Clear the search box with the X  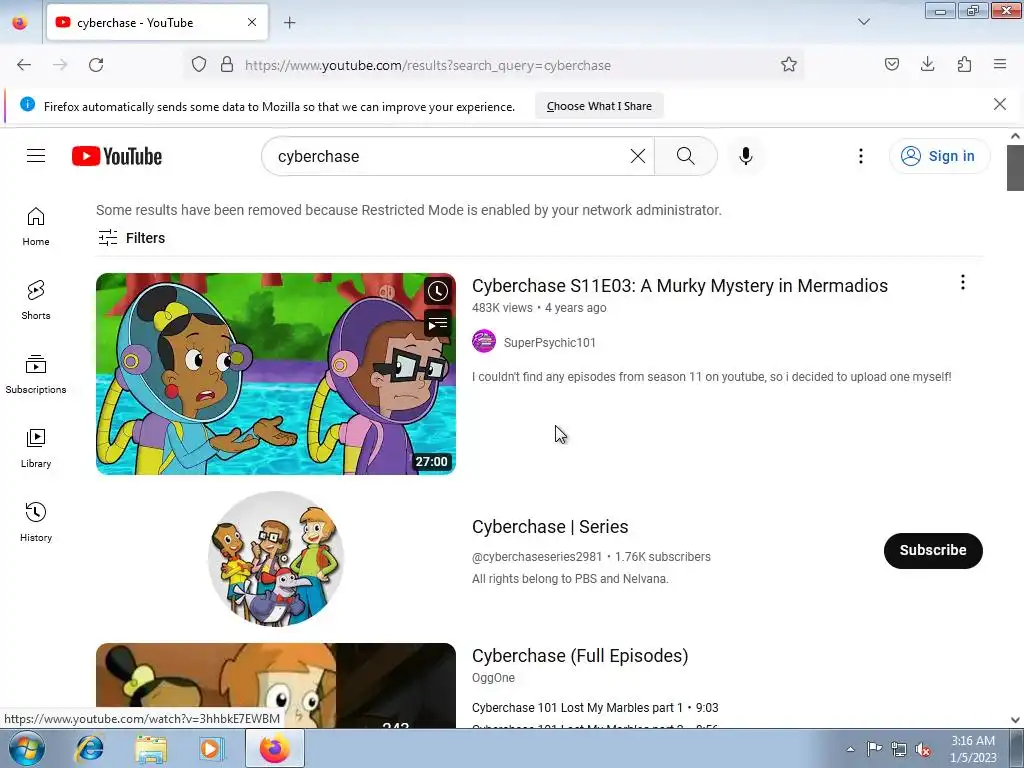[637, 156]
